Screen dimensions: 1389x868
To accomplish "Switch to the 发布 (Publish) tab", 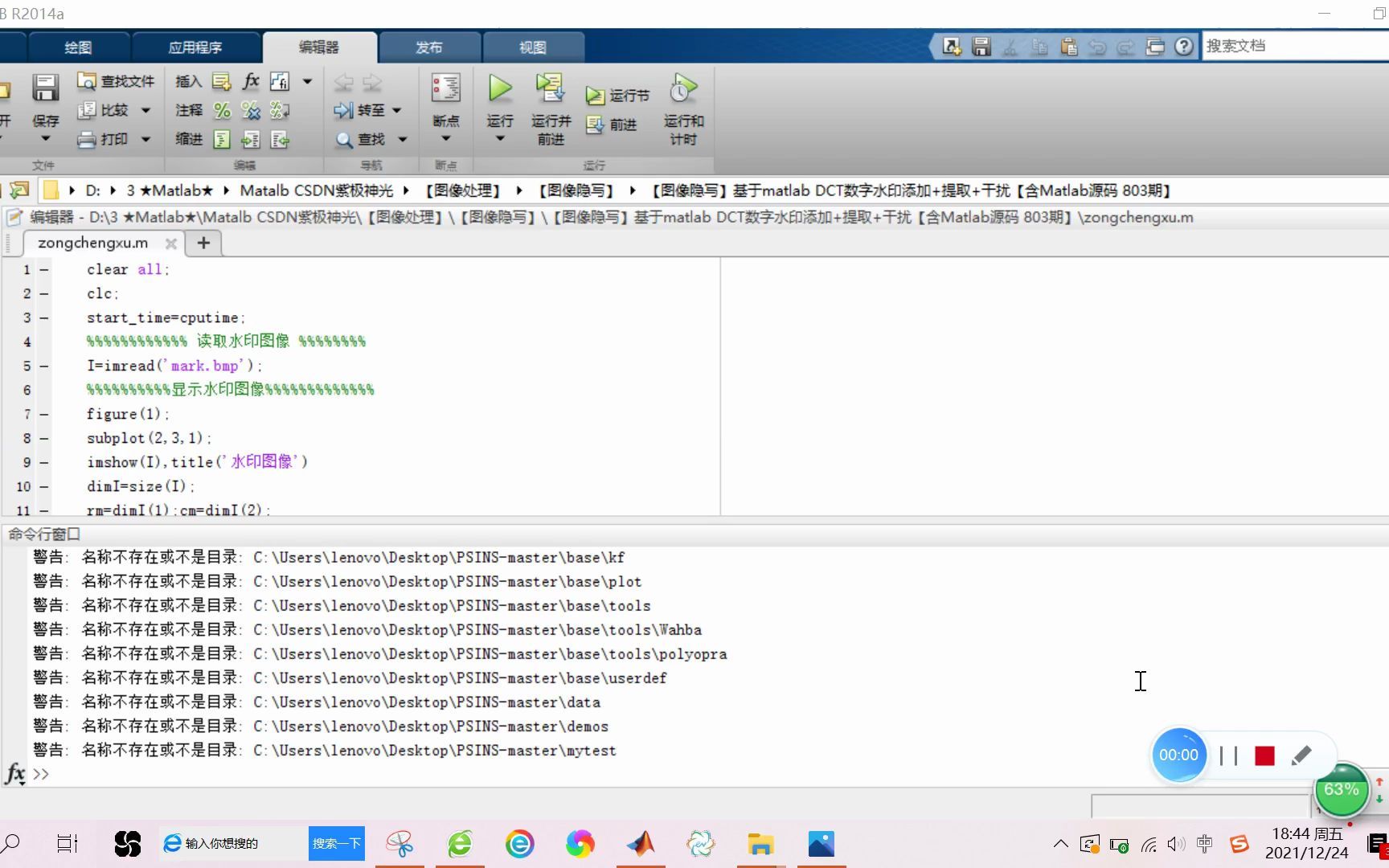I will pos(429,47).
